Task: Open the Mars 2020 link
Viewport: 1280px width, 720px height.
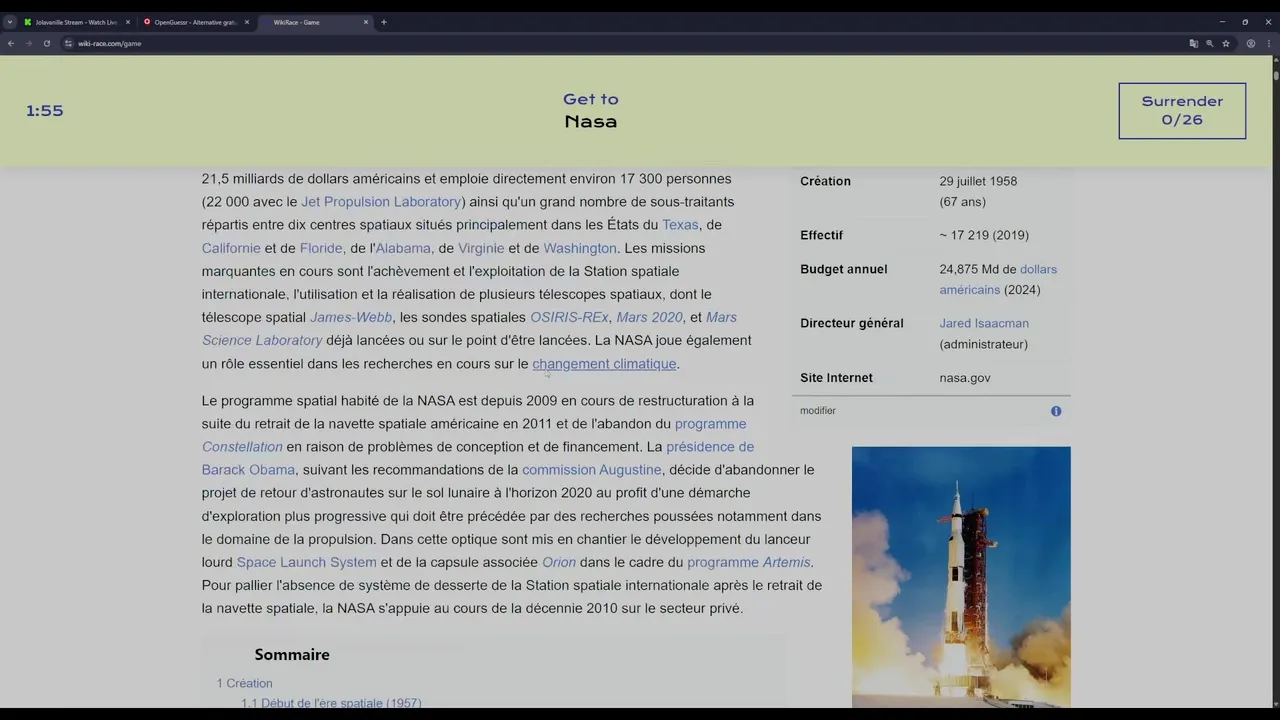Action: (649, 317)
